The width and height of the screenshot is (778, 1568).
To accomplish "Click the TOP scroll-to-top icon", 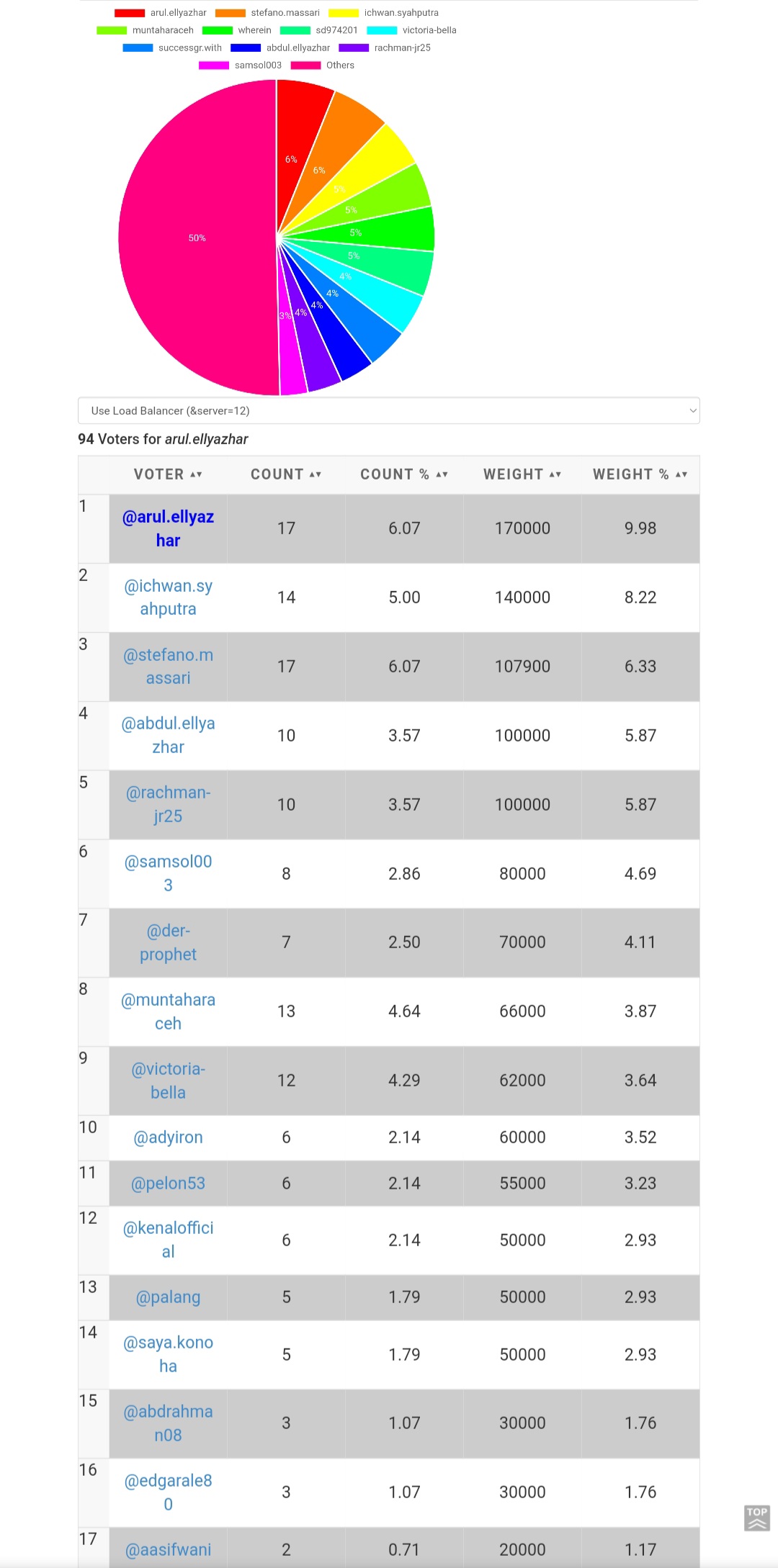I will coord(756,1518).
